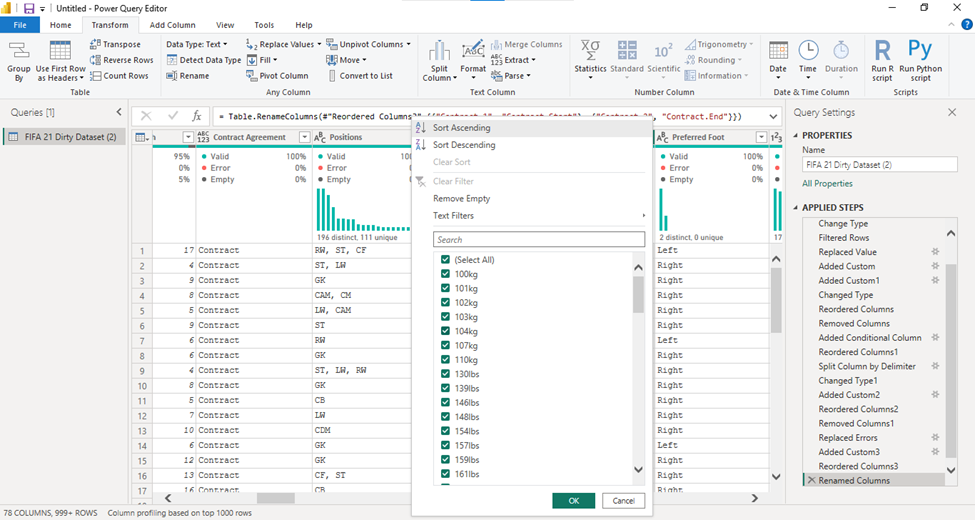The image size is (975, 520).
Task: Click the Scientific icon
Action: point(663,51)
